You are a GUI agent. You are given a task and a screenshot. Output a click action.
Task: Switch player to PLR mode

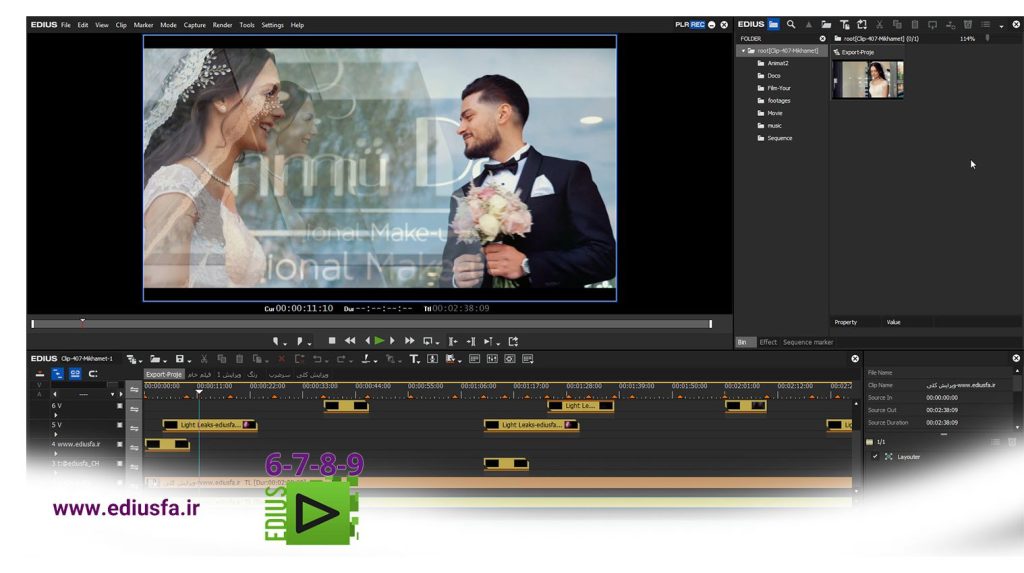tap(682, 25)
